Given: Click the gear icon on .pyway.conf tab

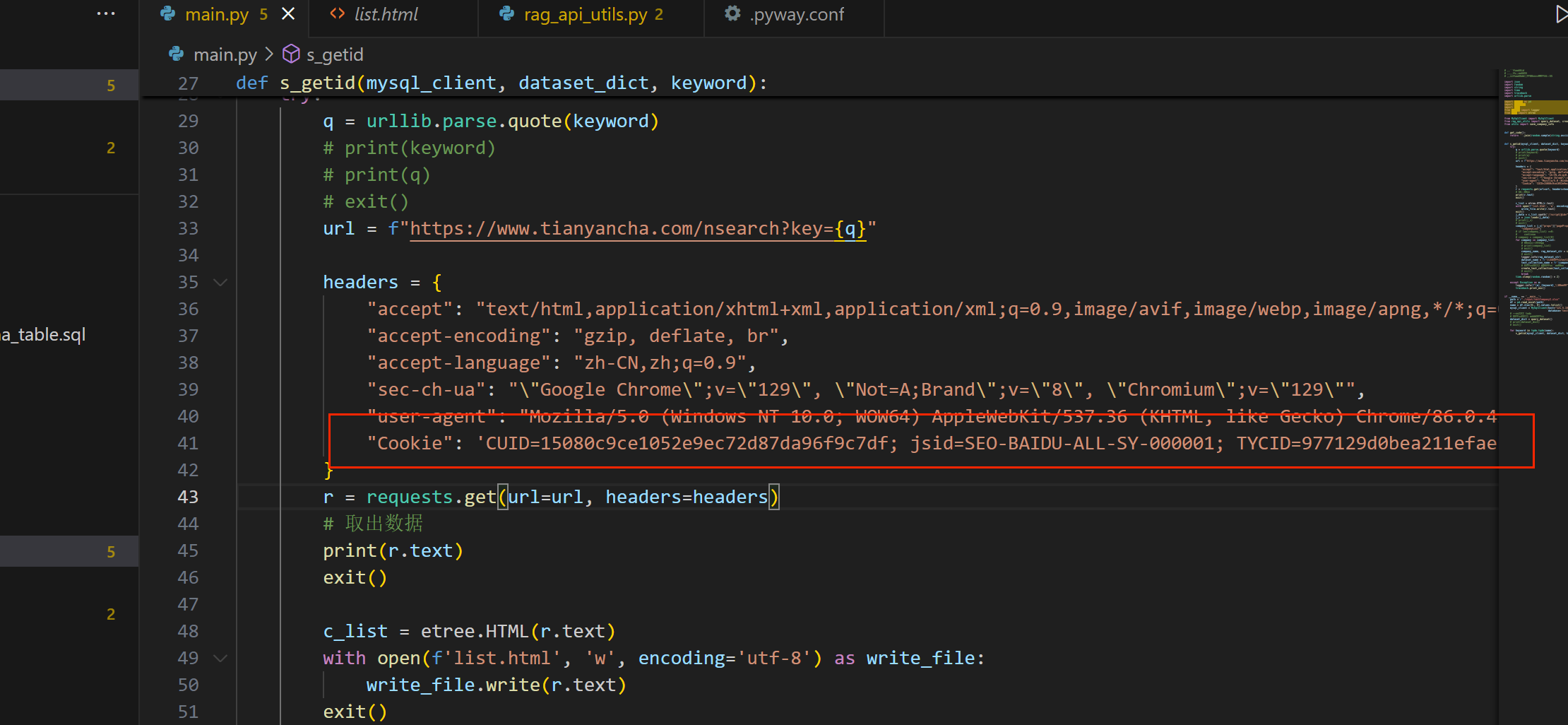Looking at the screenshot, I should (732, 14).
